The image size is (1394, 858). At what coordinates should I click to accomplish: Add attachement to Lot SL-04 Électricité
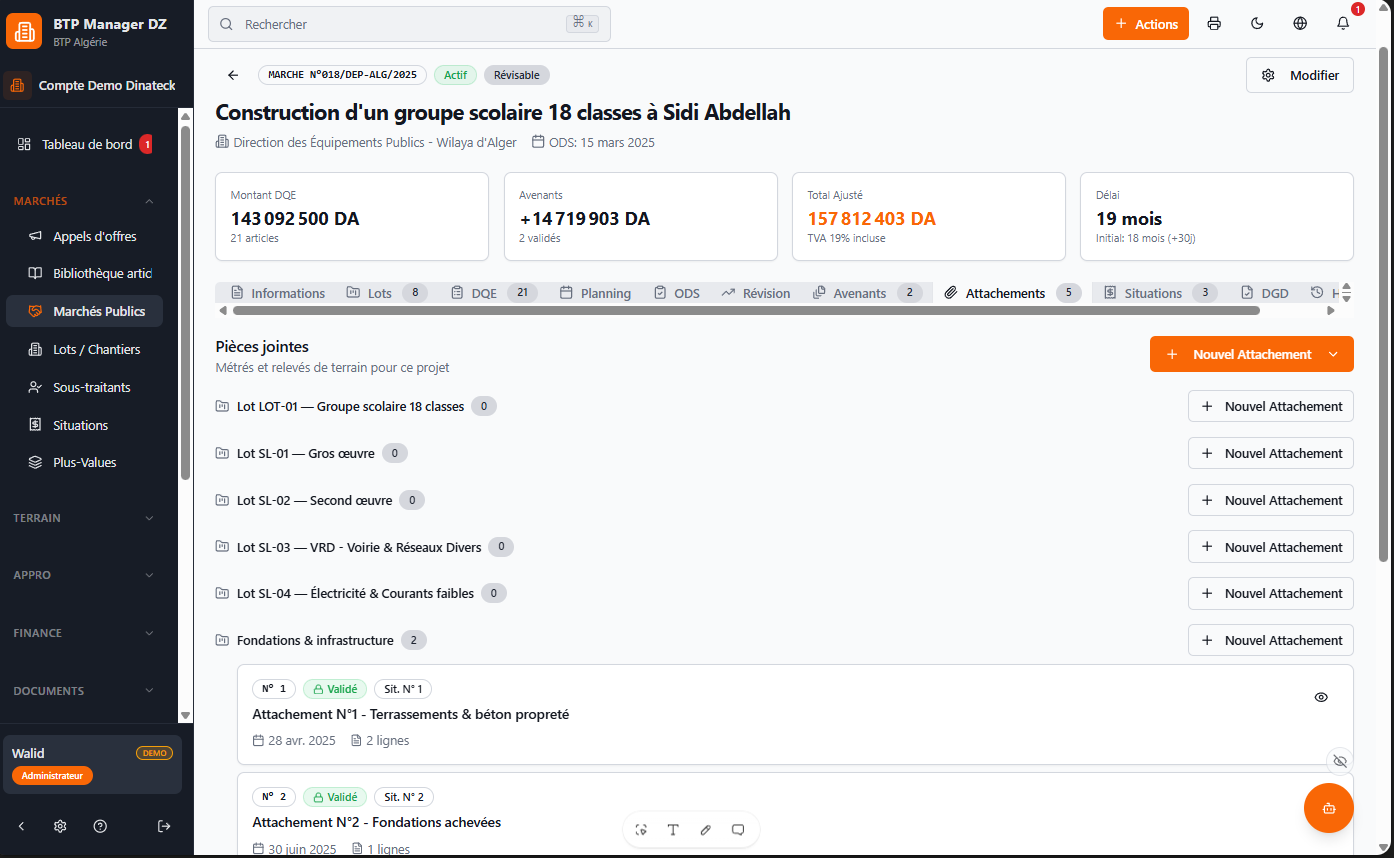(x=1271, y=593)
